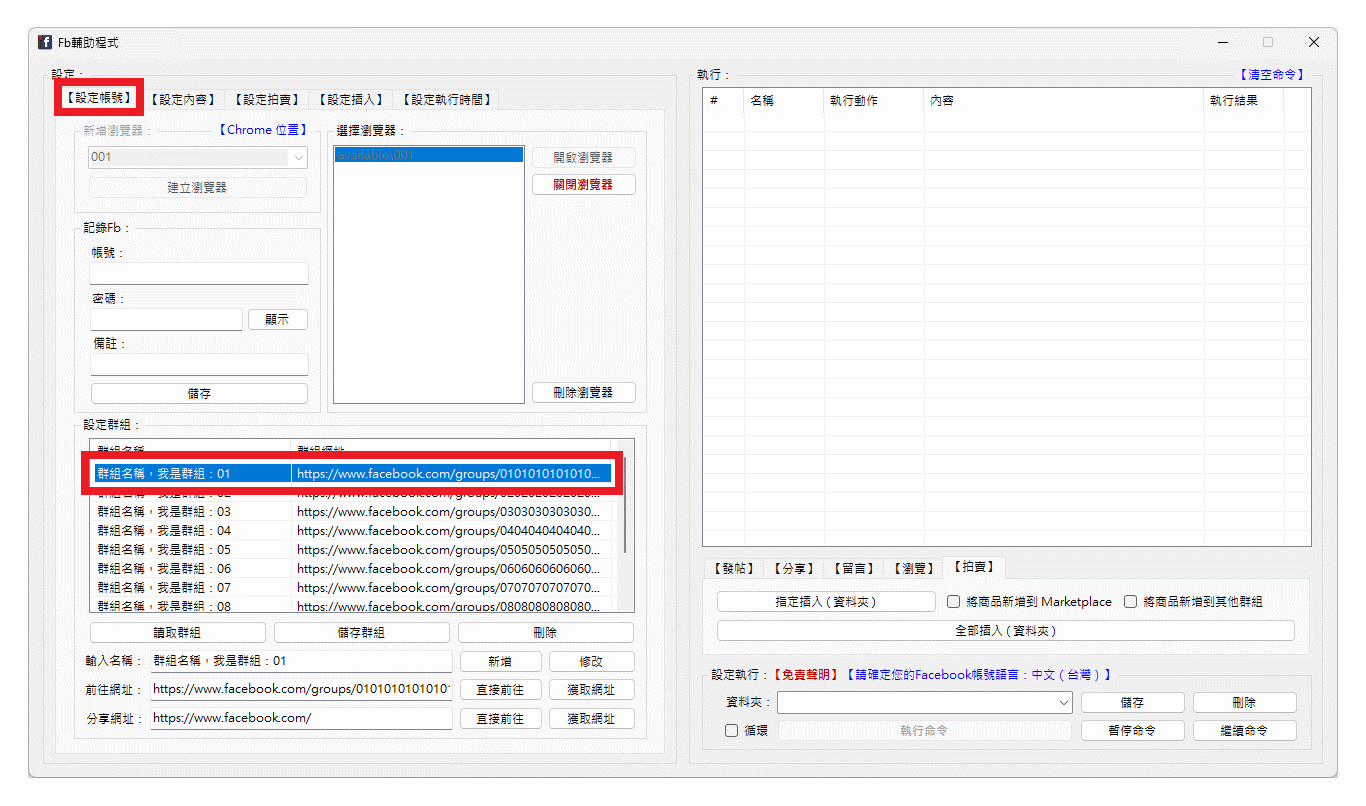This screenshot has width=1366, height=806.
Task: Click 獲取網址 beside 前往網址
Action: coord(591,690)
